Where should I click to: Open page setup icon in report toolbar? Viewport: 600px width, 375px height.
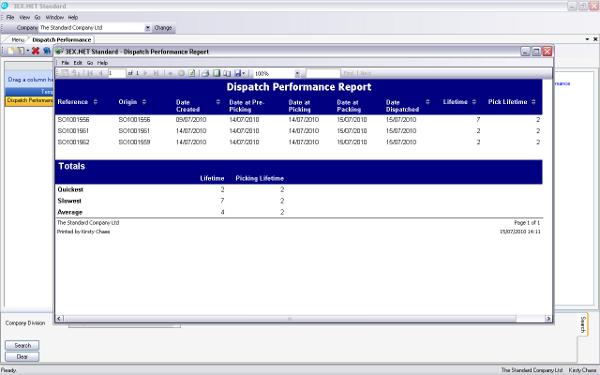(227, 73)
